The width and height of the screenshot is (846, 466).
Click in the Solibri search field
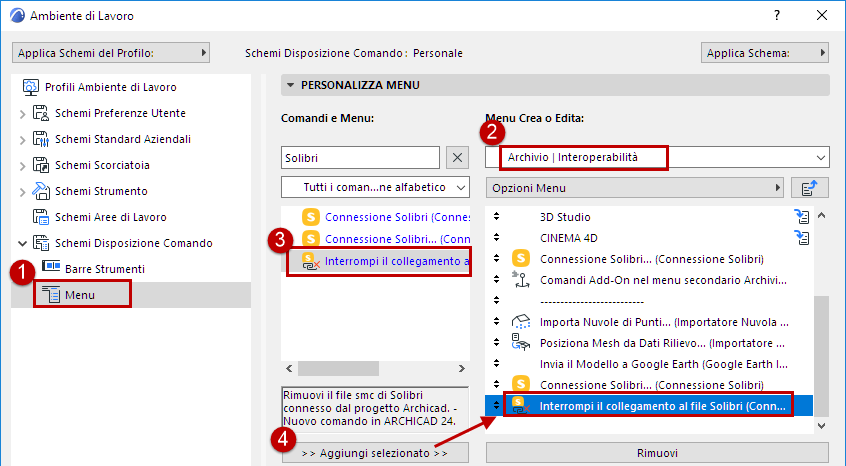point(360,158)
